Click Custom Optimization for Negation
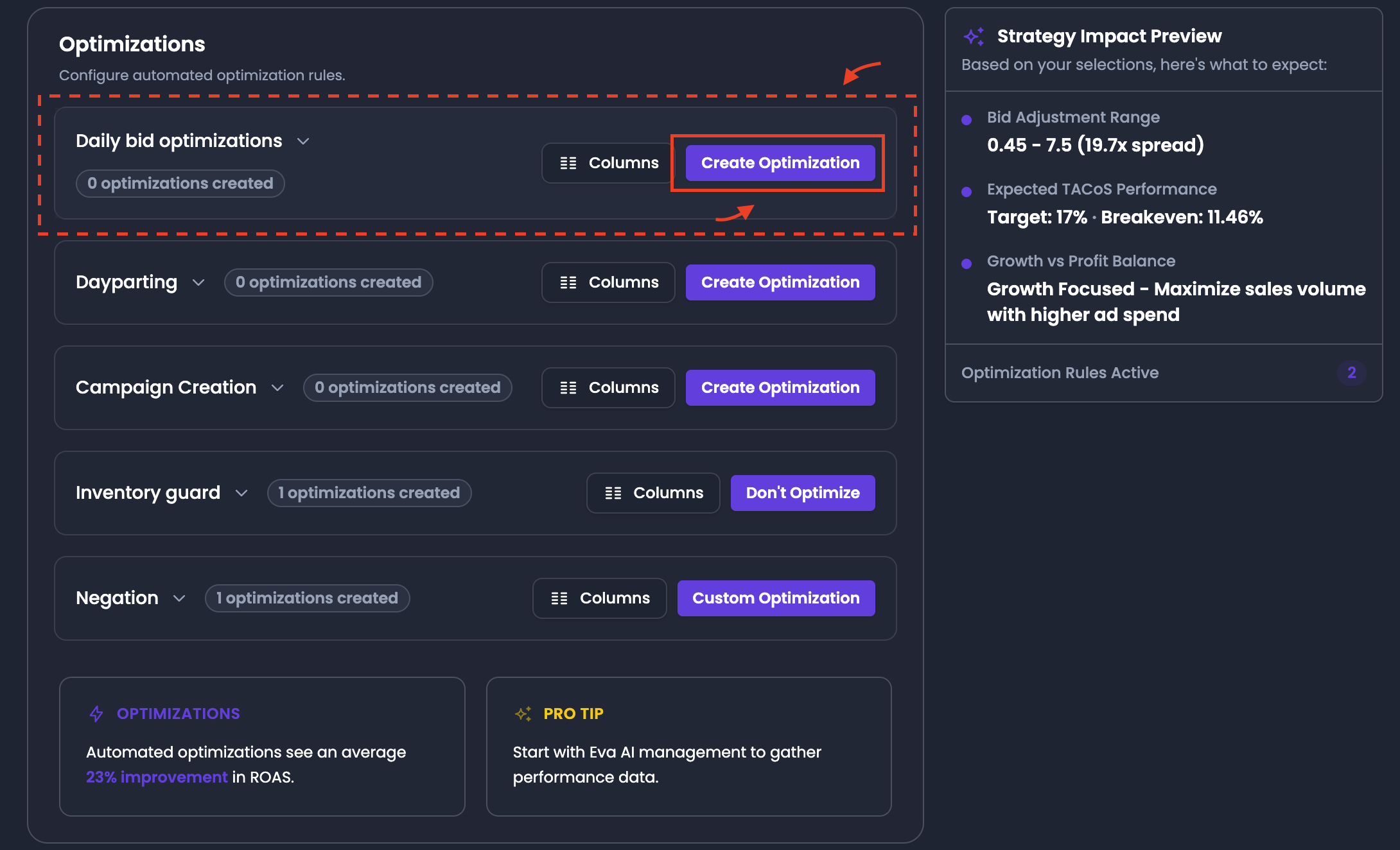This screenshot has width=1400, height=850. click(x=776, y=598)
